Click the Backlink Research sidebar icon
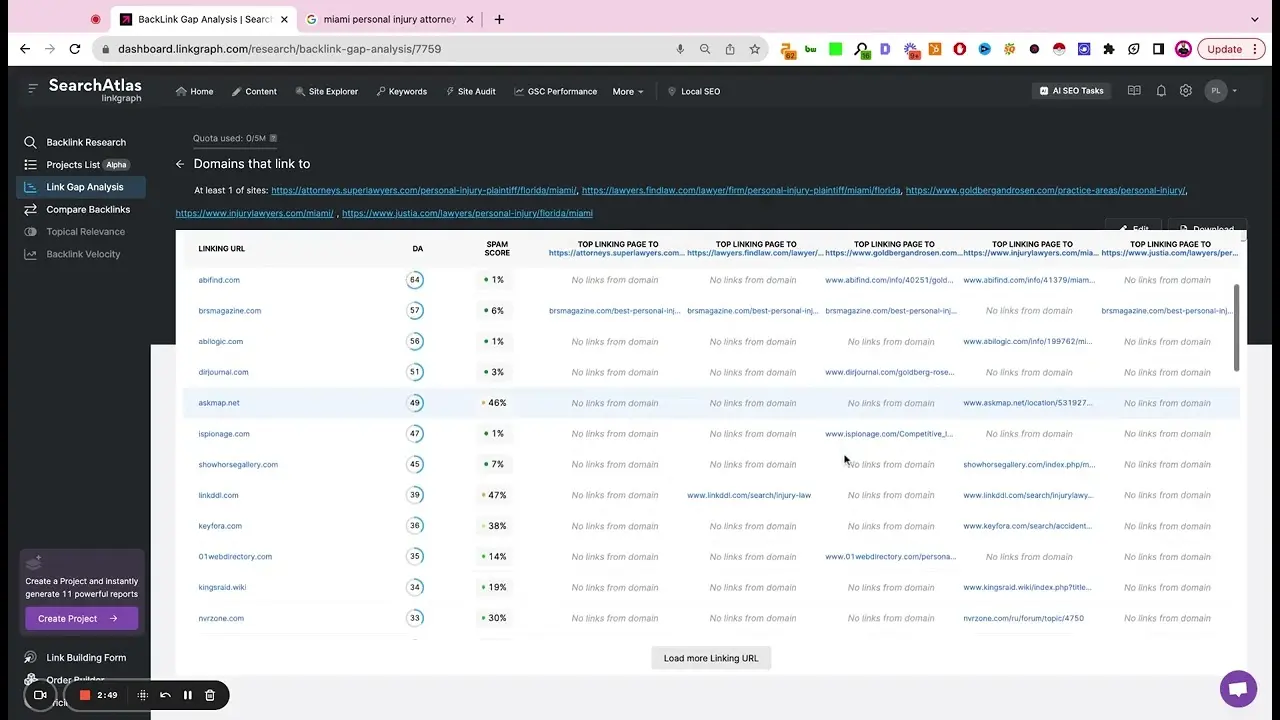Image resolution: width=1280 pixels, height=720 pixels. point(30,142)
